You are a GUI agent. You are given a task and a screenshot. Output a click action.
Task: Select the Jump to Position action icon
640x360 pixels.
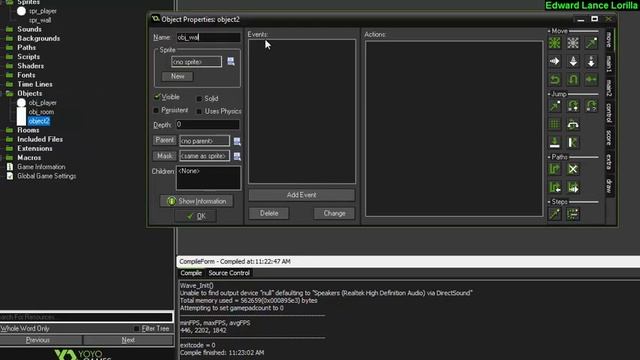(x=555, y=106)
